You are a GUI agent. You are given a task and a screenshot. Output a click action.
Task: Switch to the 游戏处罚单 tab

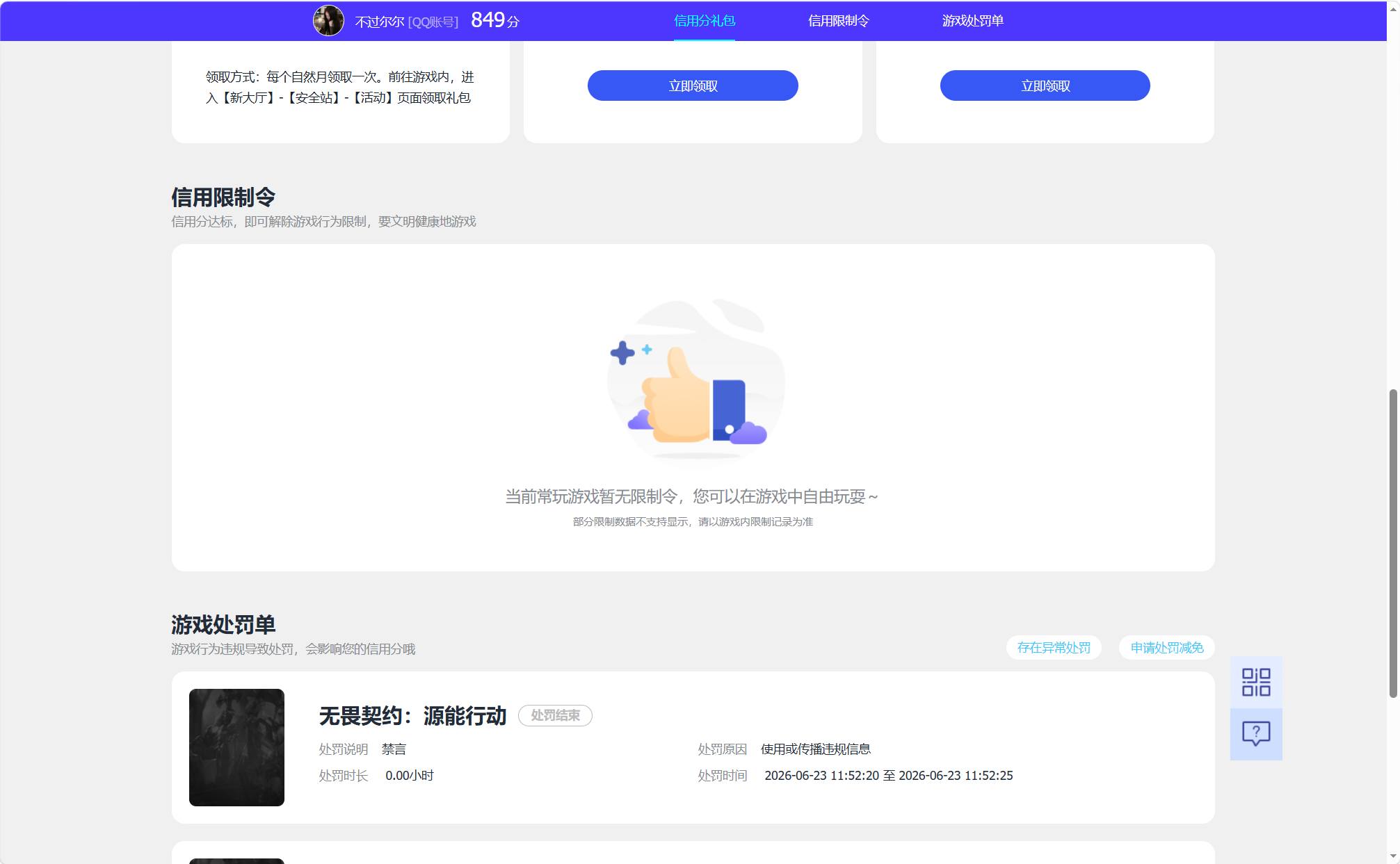click(972, 21)
